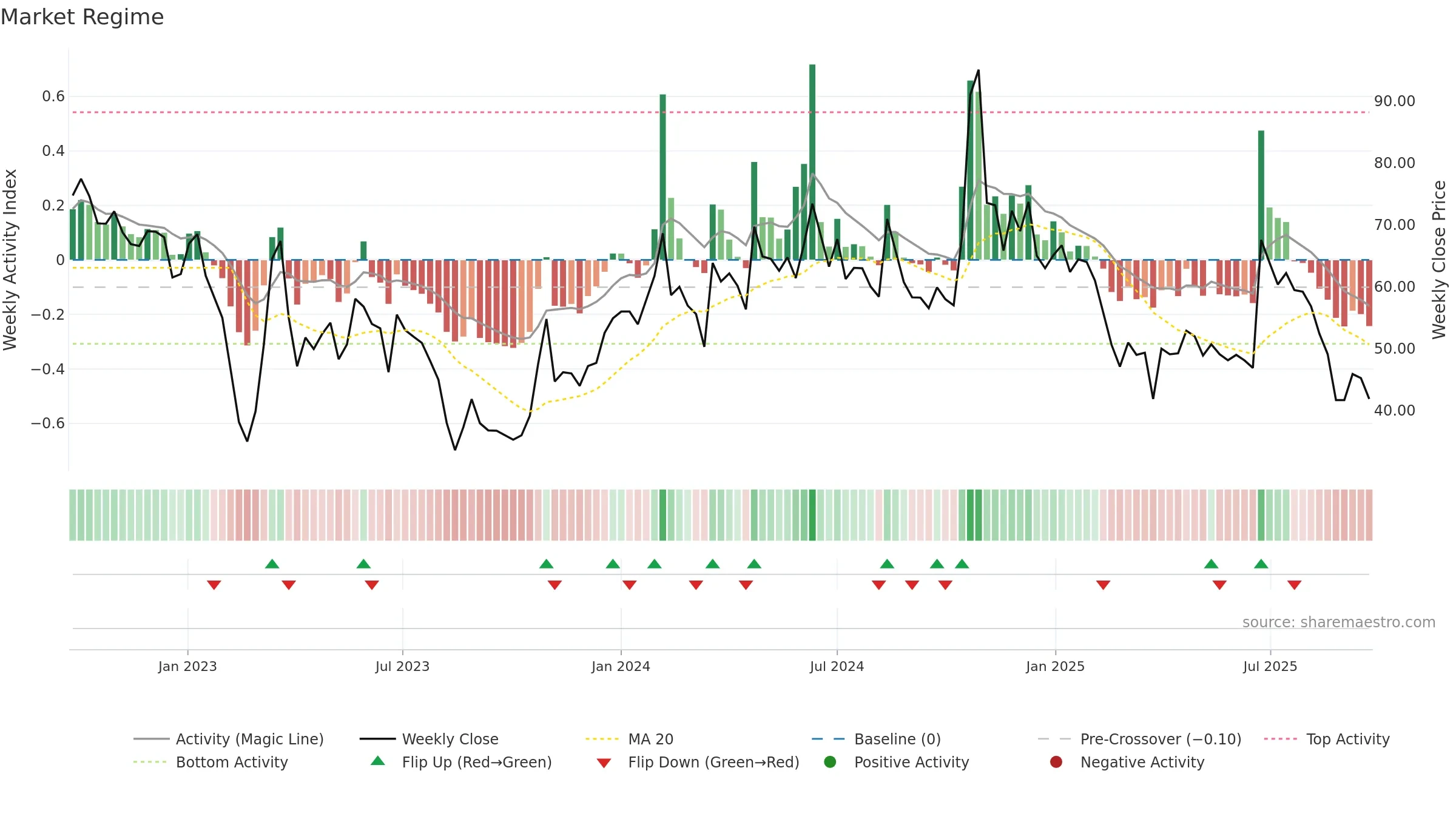Image resolution: width=1456 pixels, height=819 pixels.
Task: Click the tall activity bar near 0.47 in Jul 2025
Action: pyautogui.click(x=1261, y=195)
